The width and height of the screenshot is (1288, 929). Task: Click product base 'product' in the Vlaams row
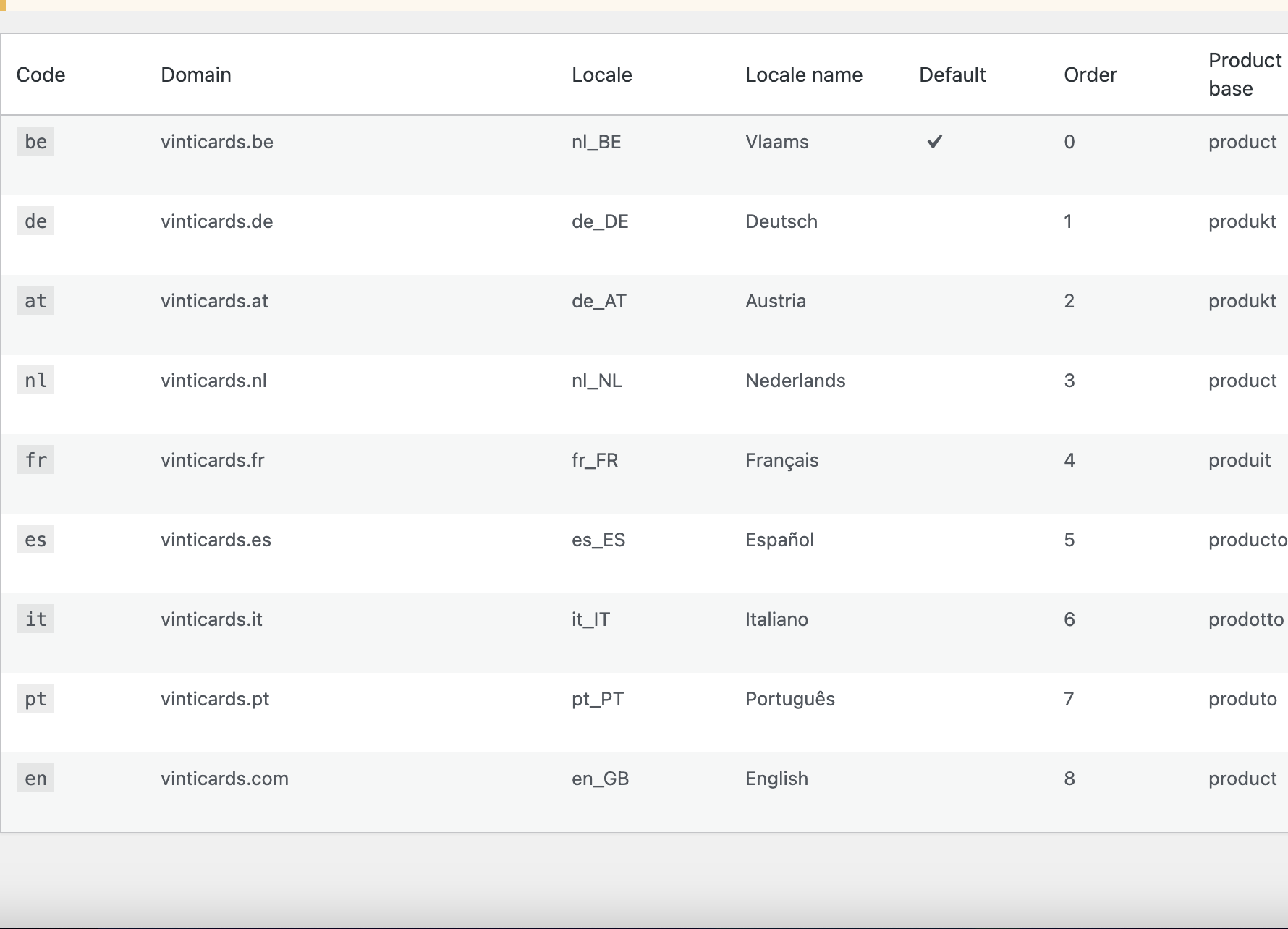pos(1242,142)
